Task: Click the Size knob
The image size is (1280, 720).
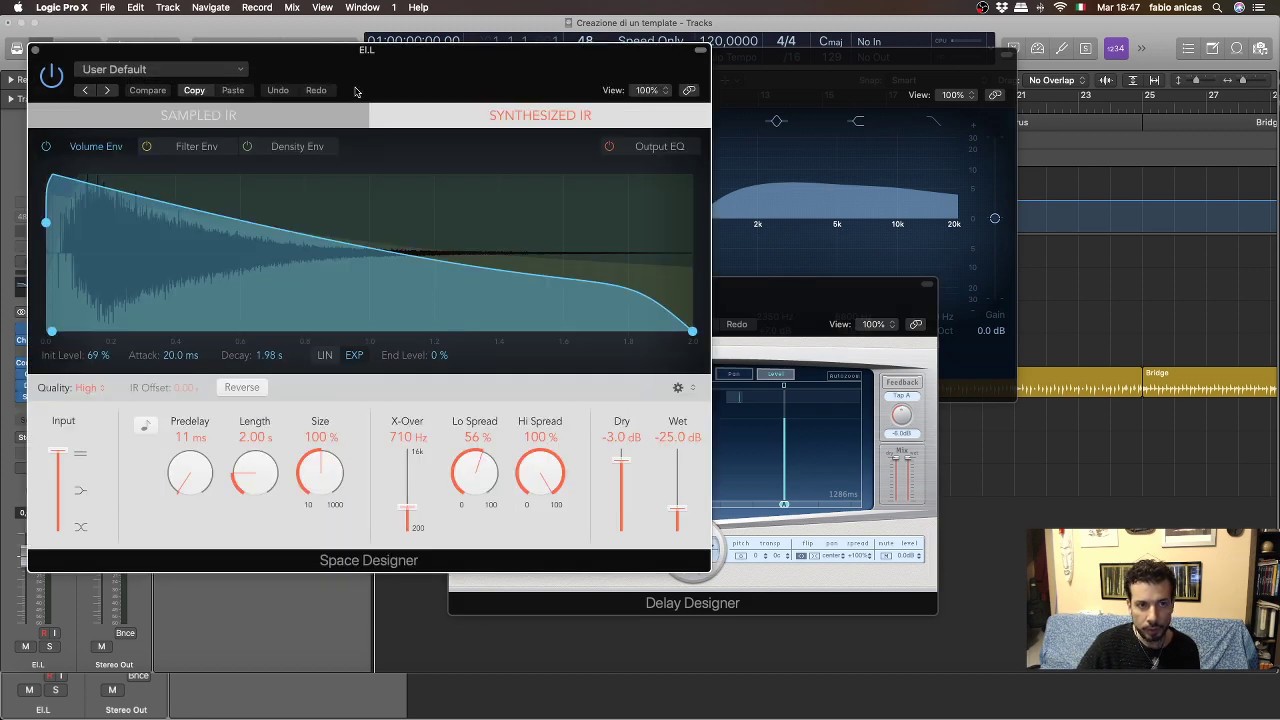Action: pos(320,473)
